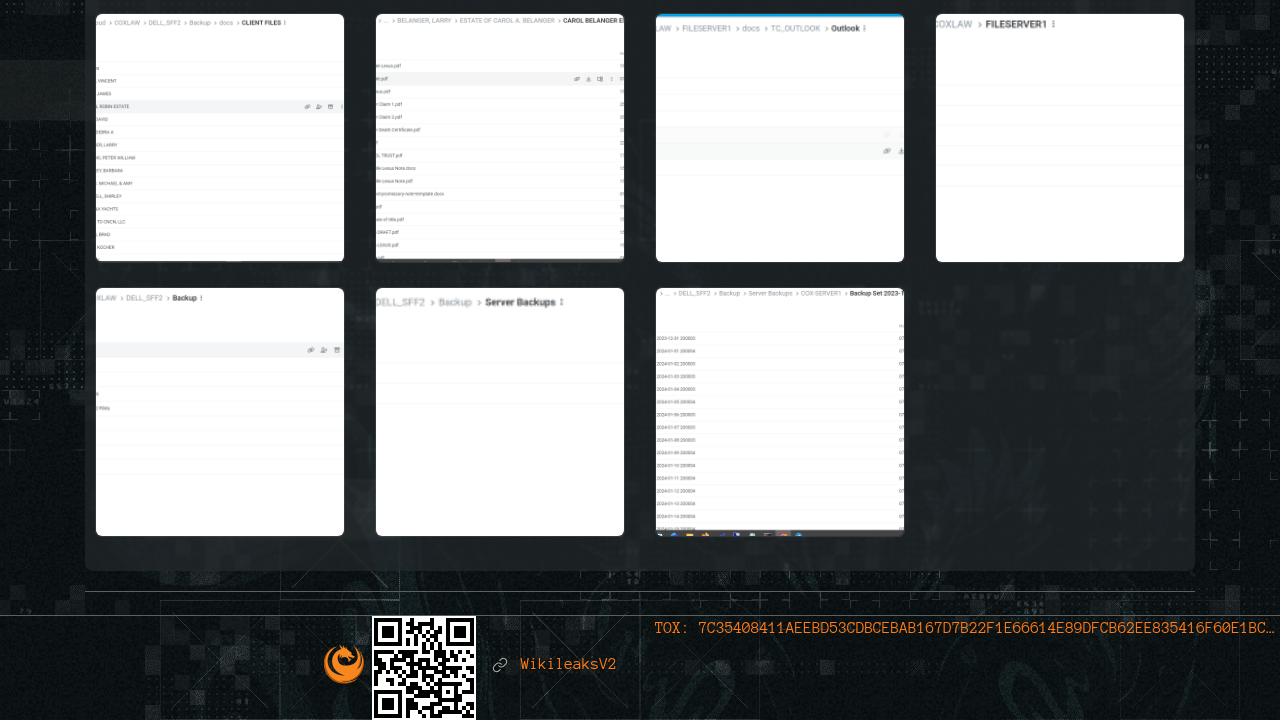
Task: Click the orange TOX ID text
Action: pos(964,628)
